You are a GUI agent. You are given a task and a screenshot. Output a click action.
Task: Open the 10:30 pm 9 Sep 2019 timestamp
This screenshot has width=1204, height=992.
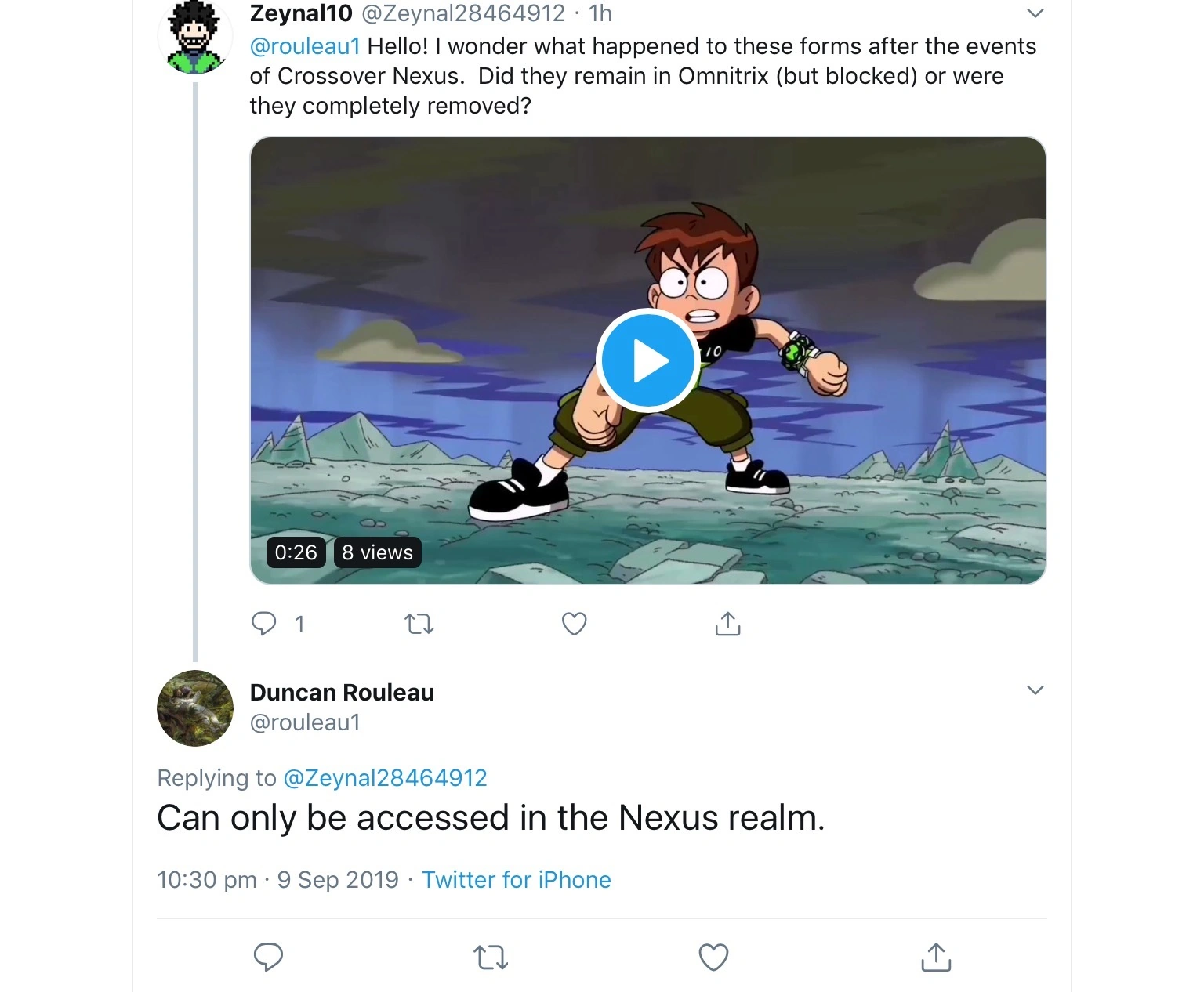277,879
